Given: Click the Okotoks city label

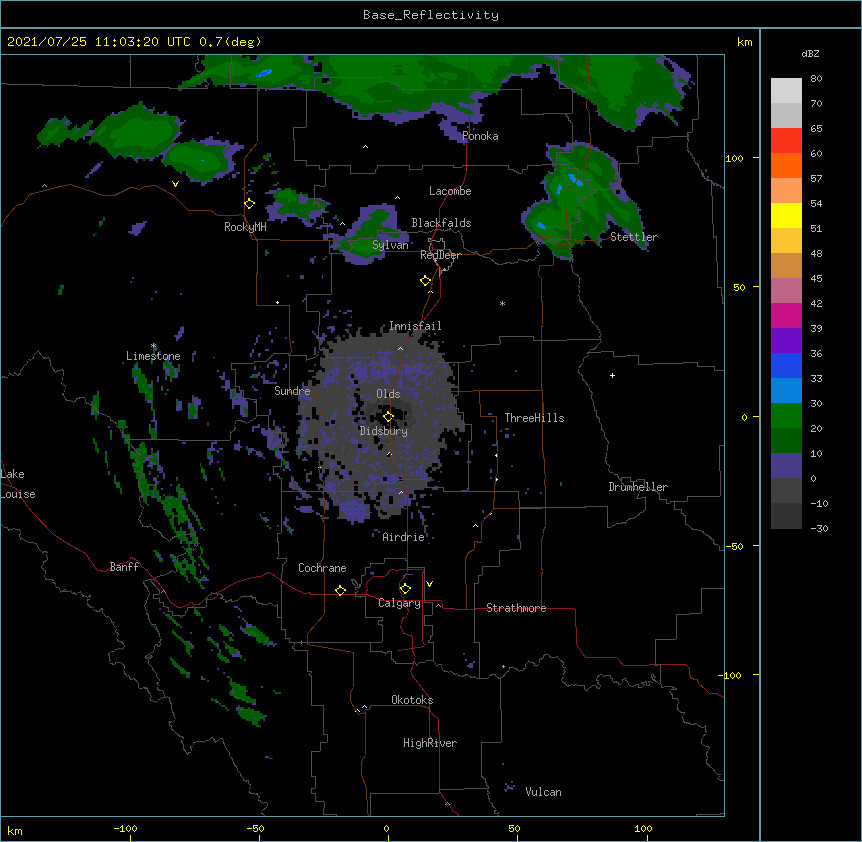Looking at the screenshot, I should pos(412,700).
